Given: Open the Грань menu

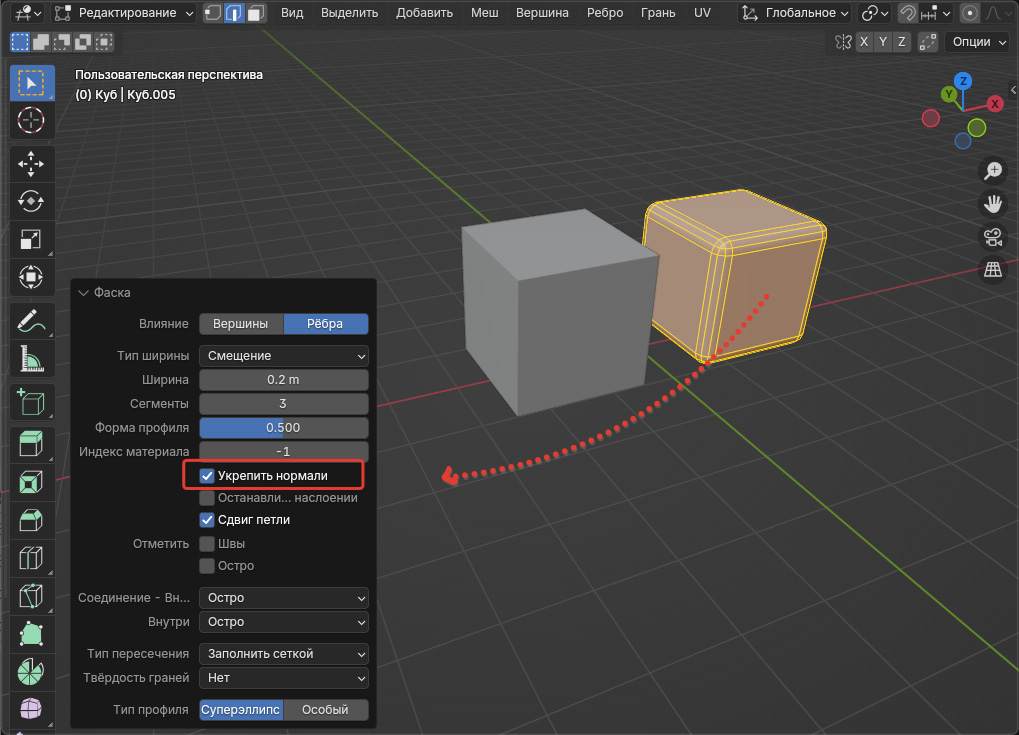Looking at the screenshot, I should click(658, 13).
